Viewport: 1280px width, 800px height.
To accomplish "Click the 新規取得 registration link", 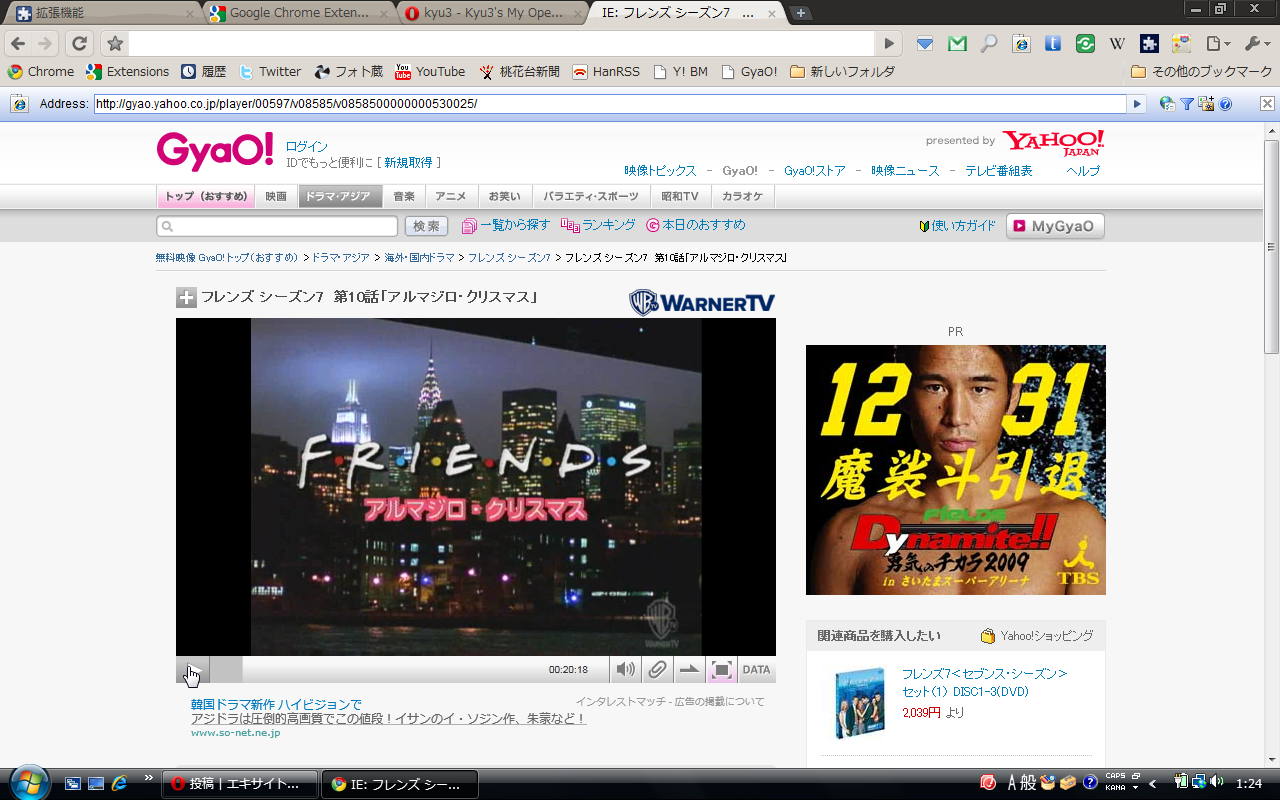I will pos(408,162).
